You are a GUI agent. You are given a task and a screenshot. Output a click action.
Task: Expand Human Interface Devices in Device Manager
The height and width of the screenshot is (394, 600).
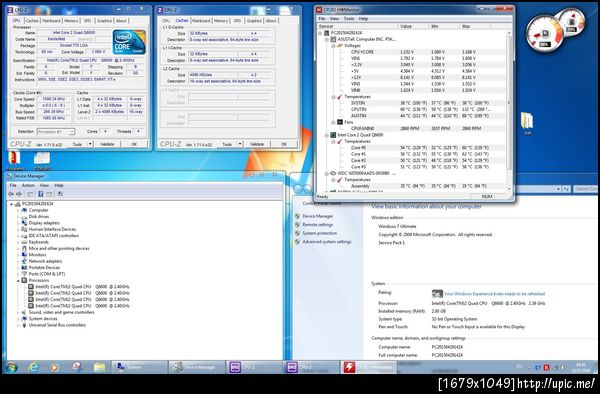(18, 229)
